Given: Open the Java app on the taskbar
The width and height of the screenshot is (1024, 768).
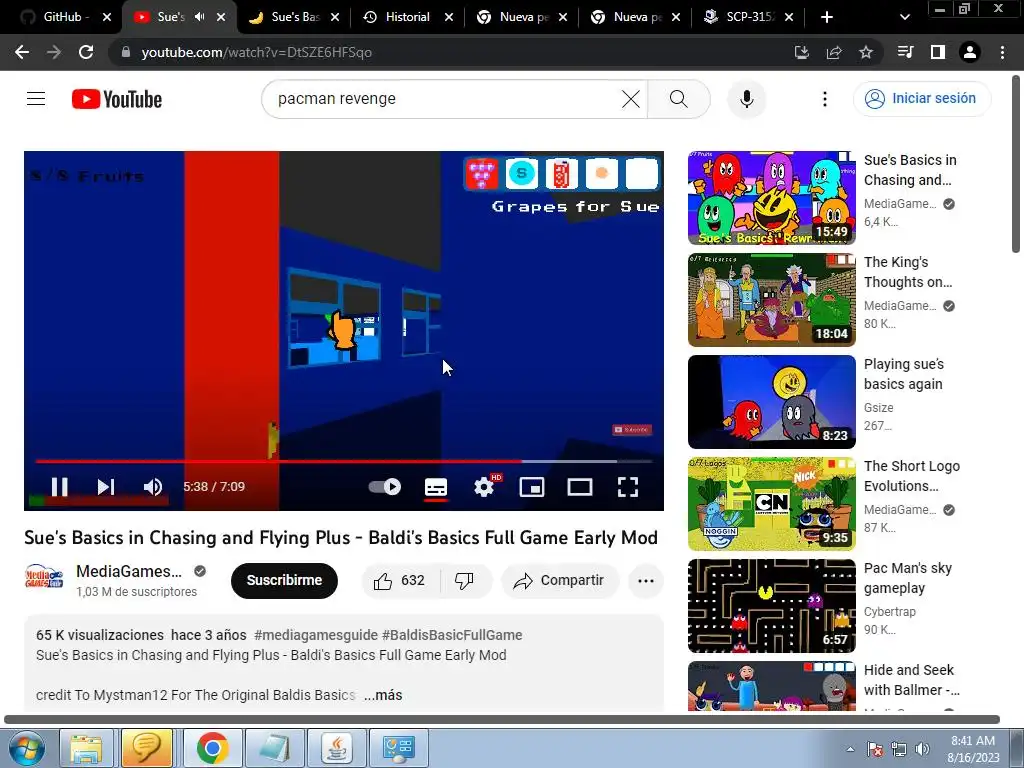Looking at the screenshot, I should tap(337, 748).
